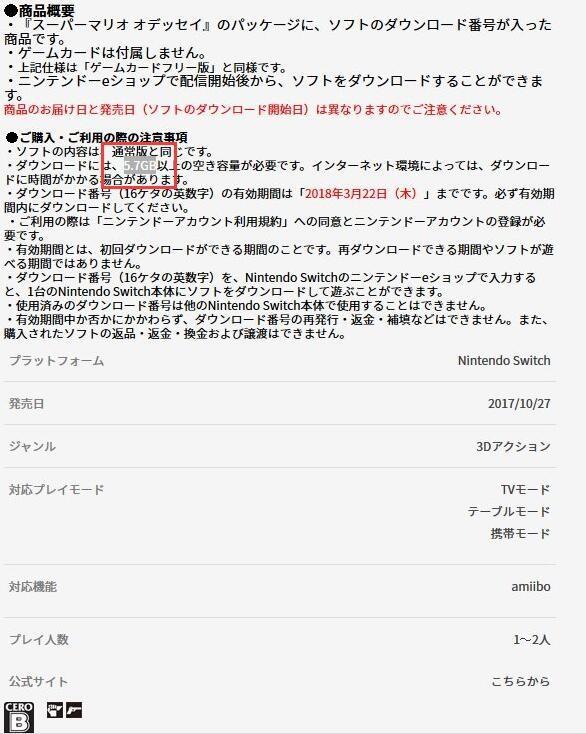Click the 1~2人 player count value
The image size is (586, 734).
(532, 639)
